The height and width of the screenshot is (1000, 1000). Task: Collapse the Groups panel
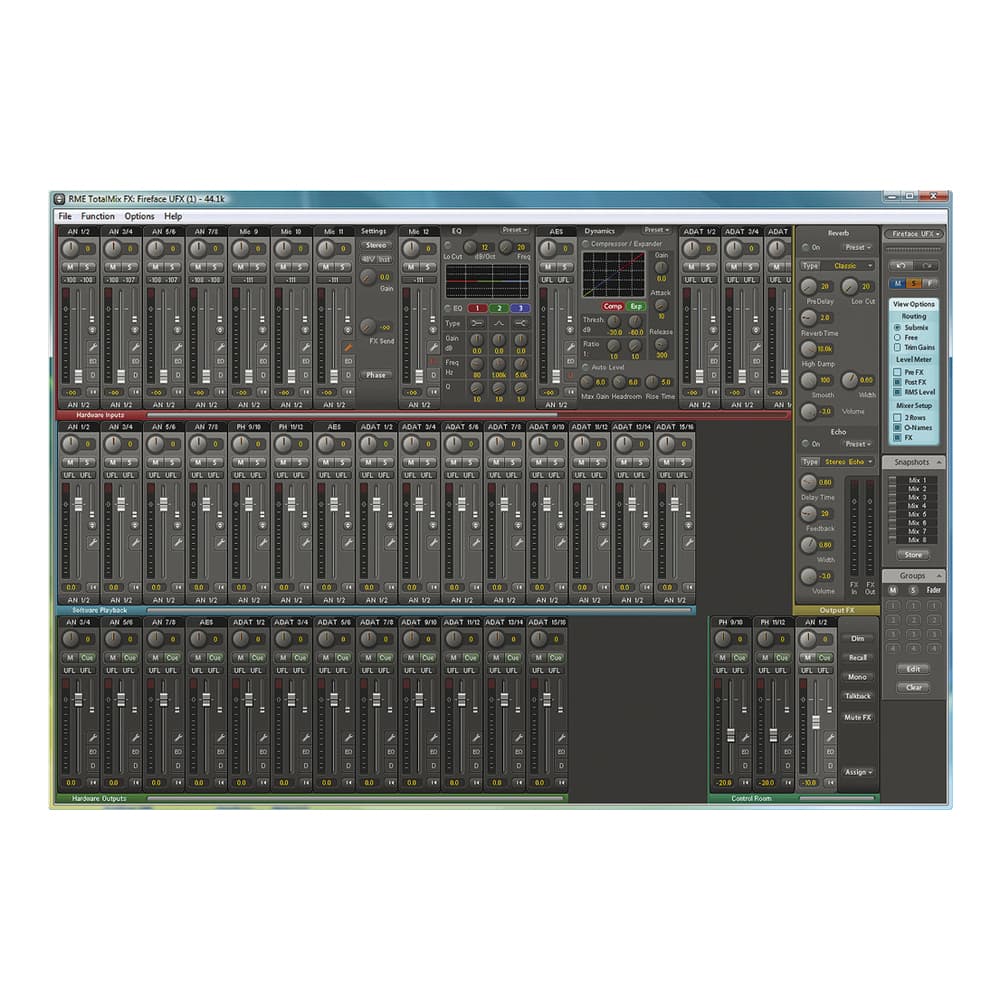click(x=939, y=575)
